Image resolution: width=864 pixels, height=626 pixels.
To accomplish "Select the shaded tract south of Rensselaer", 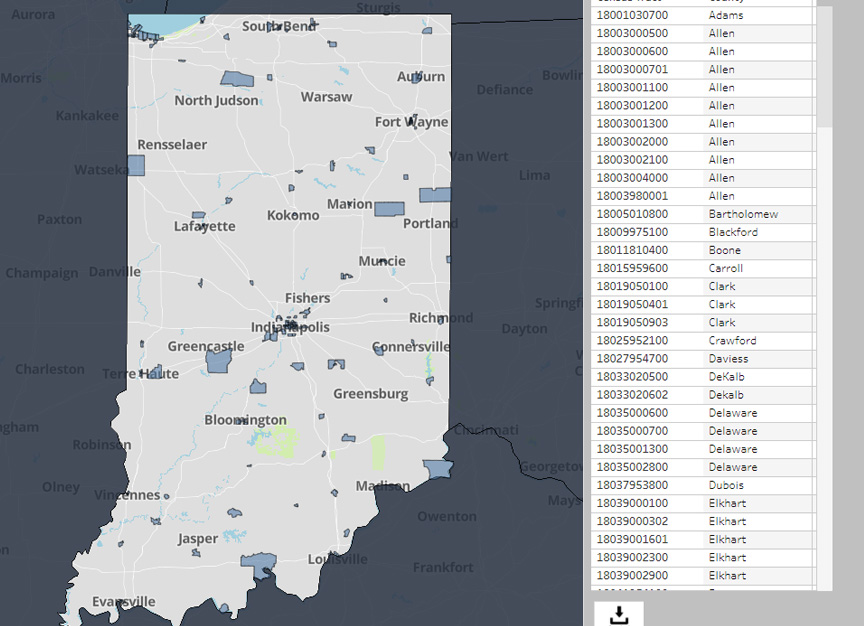I will 136,165.
